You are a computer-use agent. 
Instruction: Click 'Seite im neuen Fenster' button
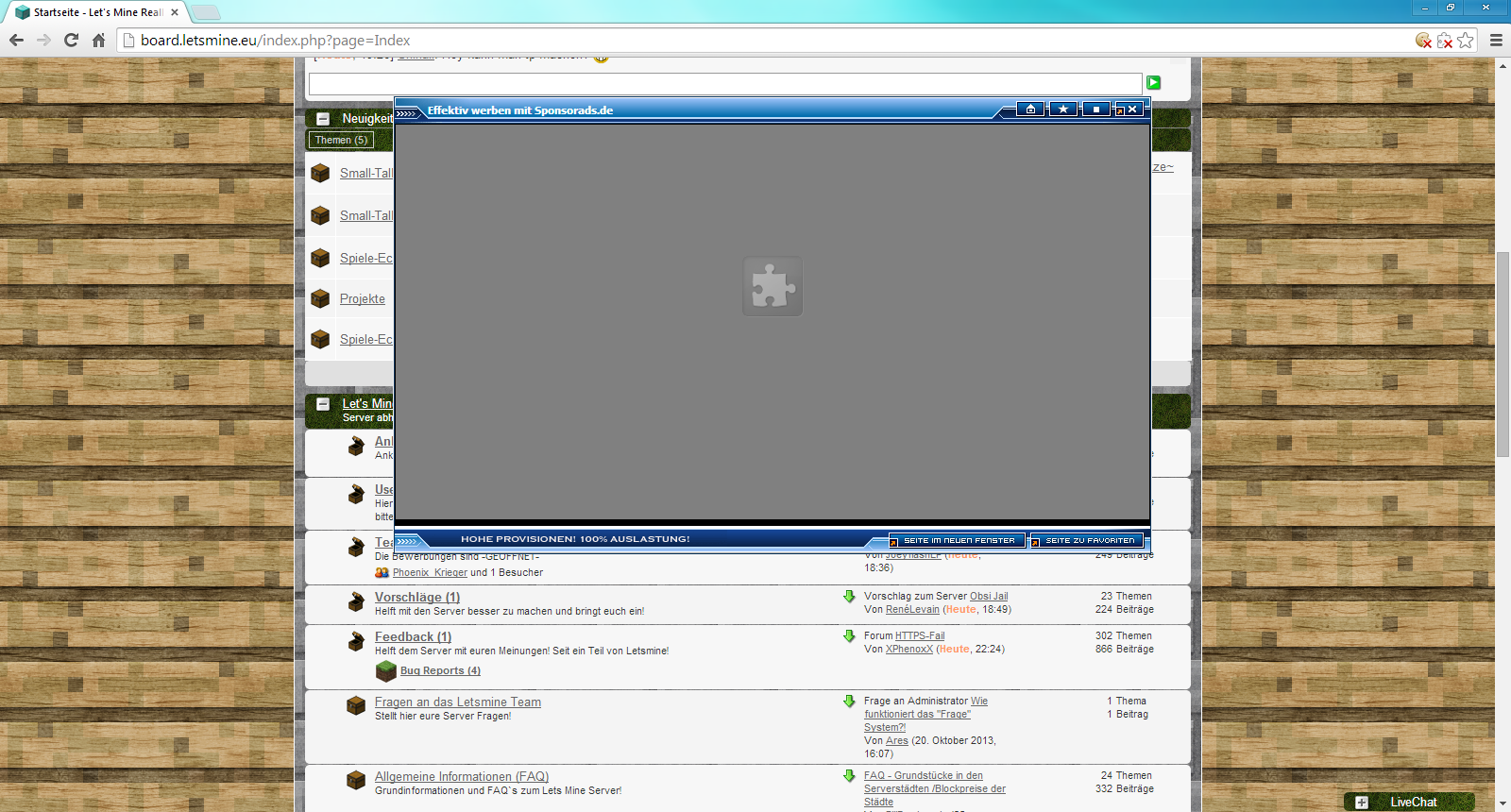(959, 540)
